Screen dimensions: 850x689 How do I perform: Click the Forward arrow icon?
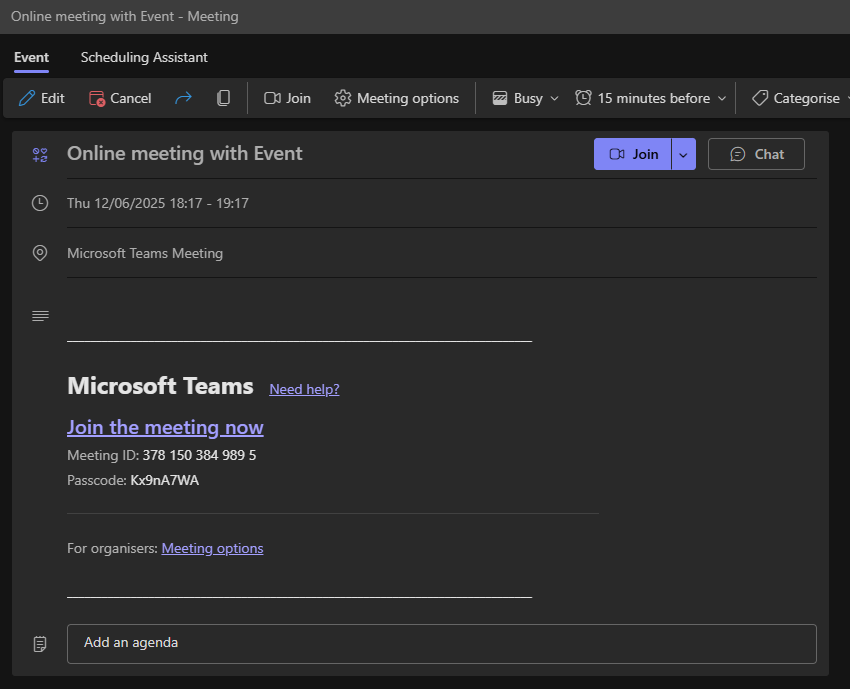pos(183,98)
